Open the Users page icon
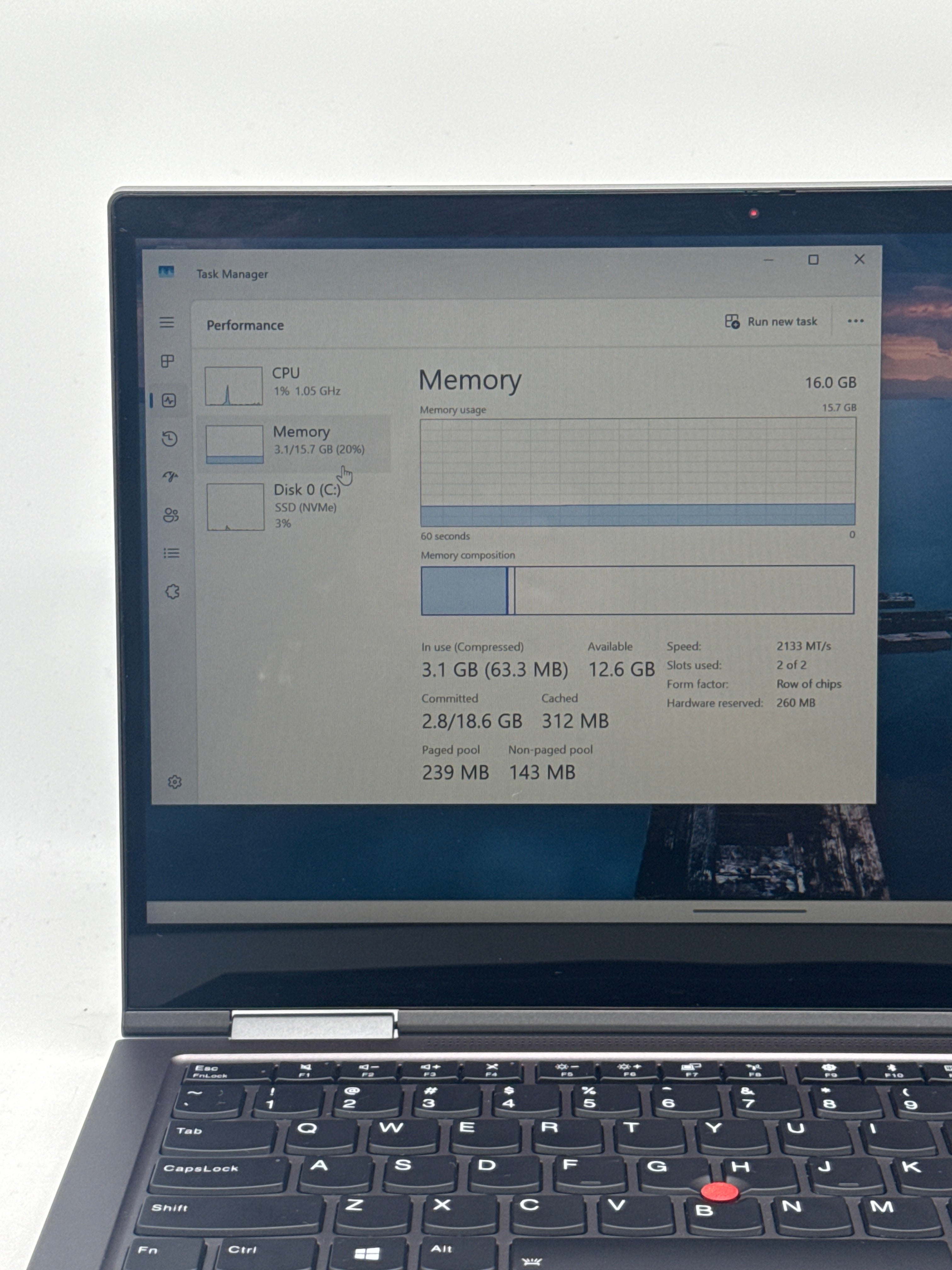 171,515
